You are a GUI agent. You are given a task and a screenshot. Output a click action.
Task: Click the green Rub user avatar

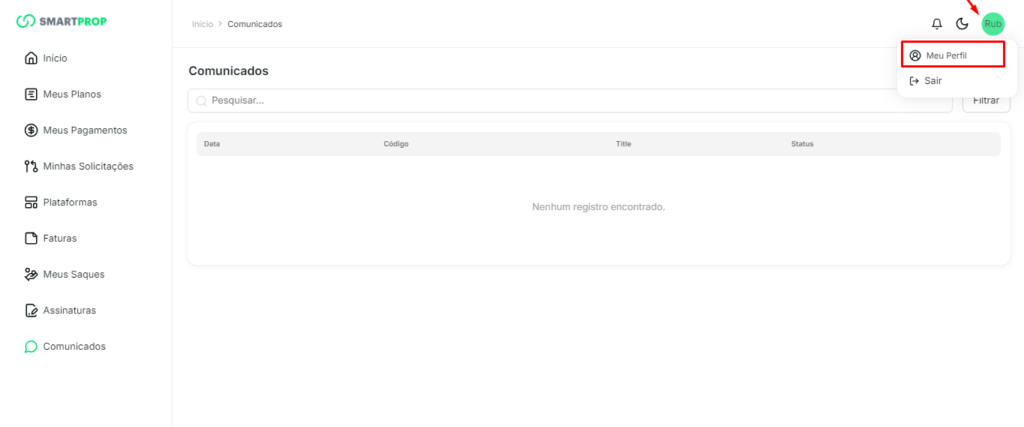click(x=992, y=24)
